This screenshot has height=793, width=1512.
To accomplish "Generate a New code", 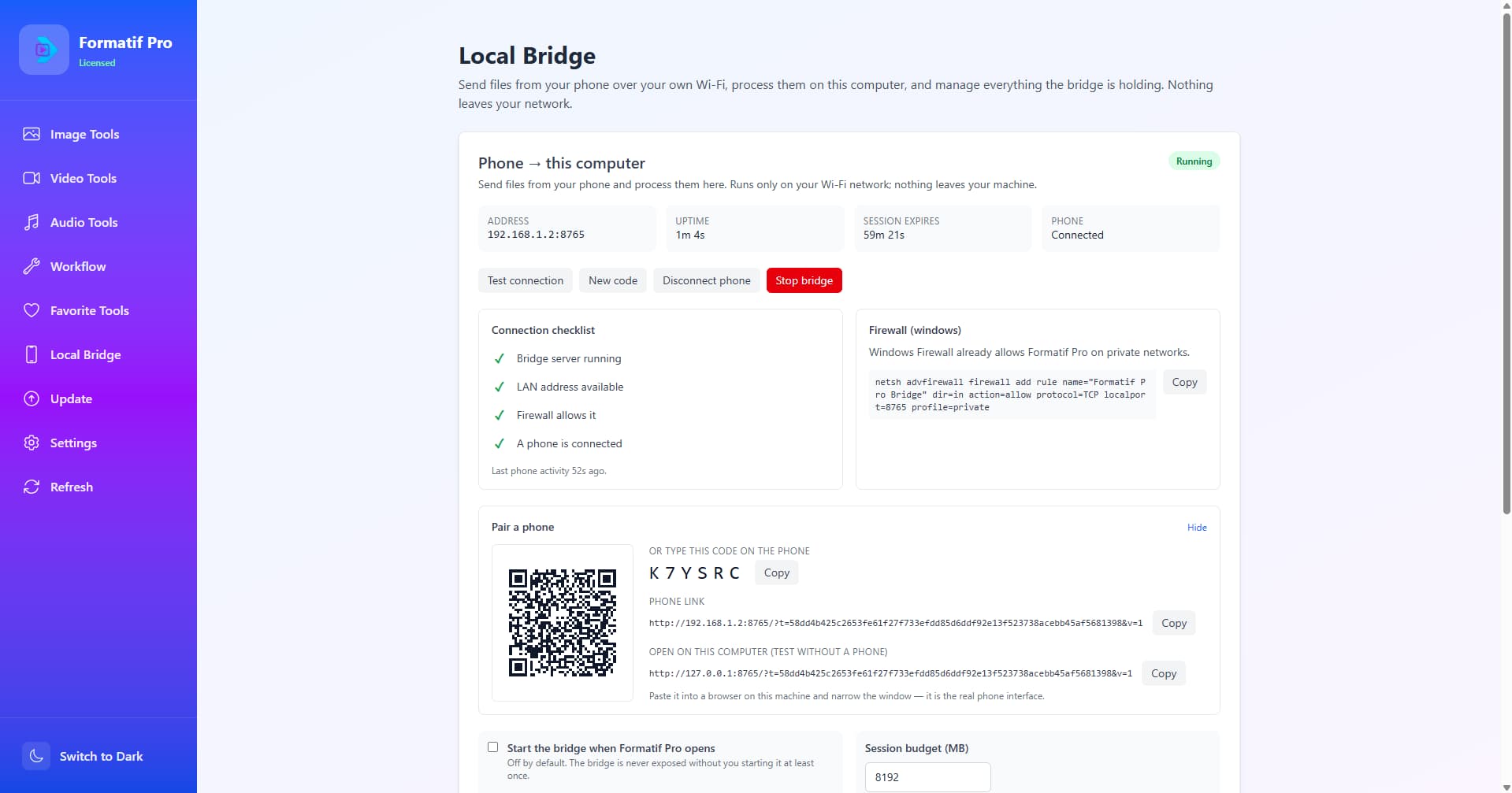I will tap(613, 280).
